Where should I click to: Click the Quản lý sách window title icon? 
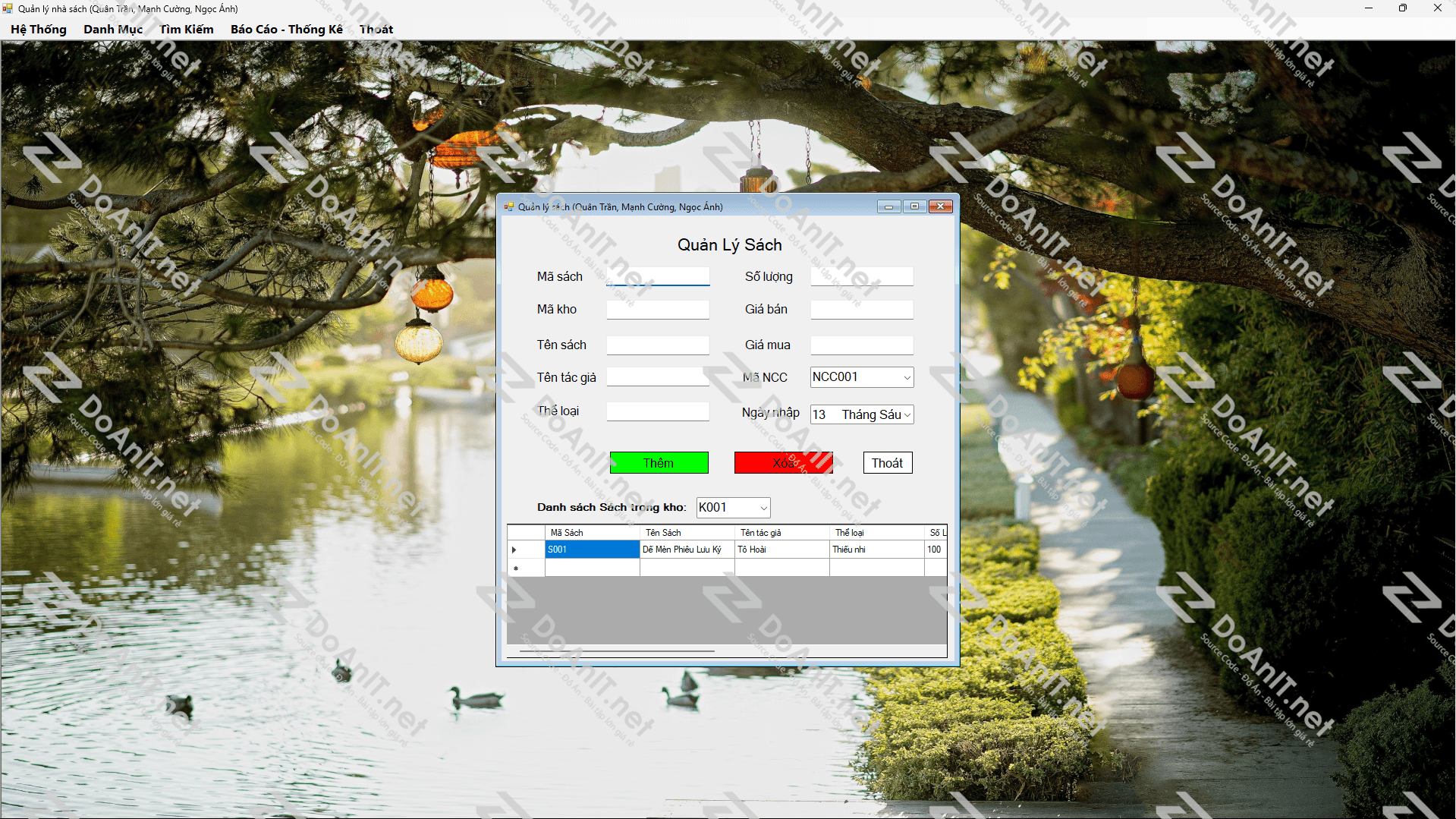(x=509, y=206)
